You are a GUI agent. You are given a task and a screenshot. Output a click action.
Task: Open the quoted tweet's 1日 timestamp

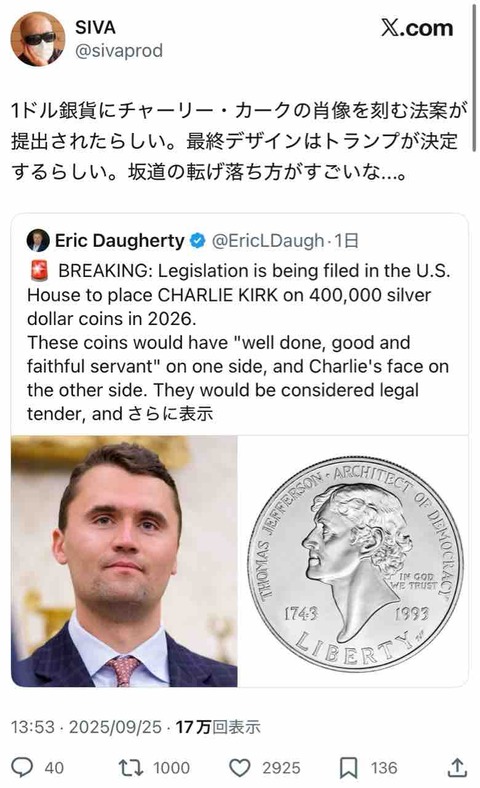(x=346, y=241)
